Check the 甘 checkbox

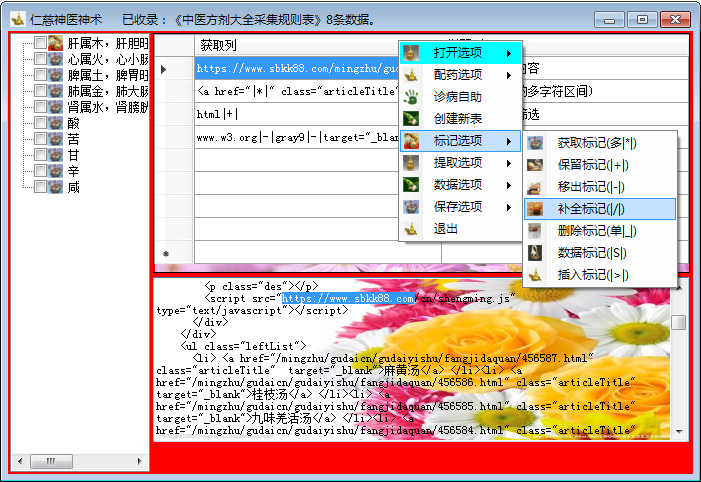(x=40, y=155)
